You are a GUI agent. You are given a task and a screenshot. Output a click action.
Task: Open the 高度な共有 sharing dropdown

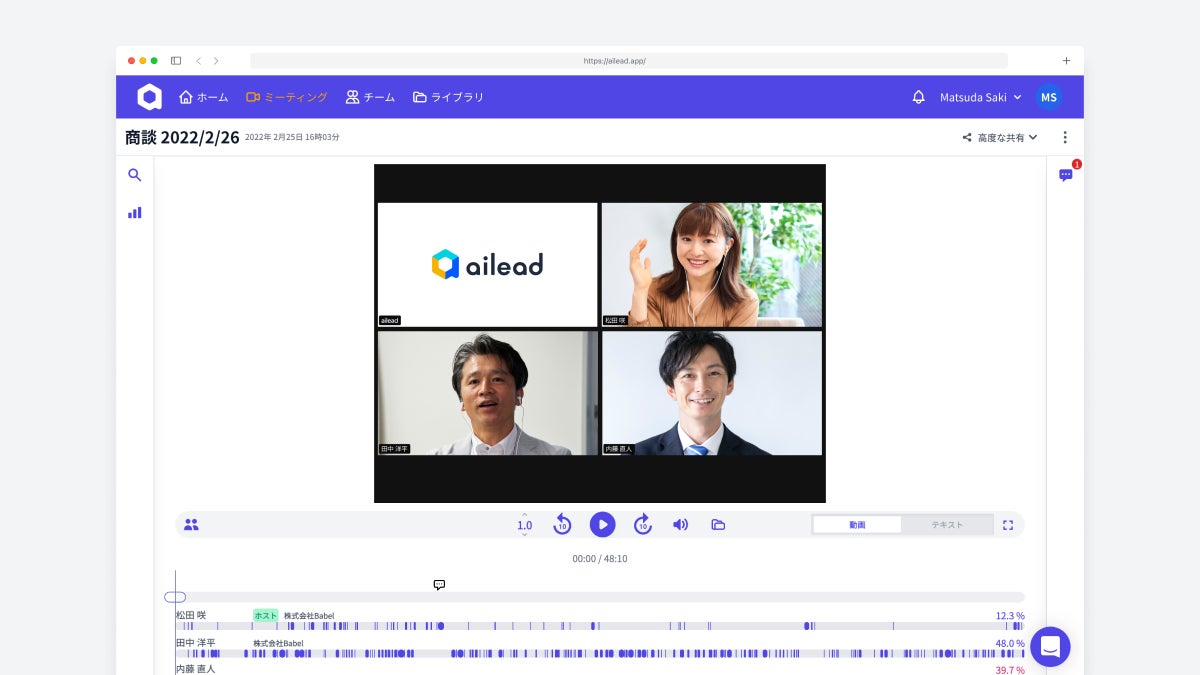coord(1000,137)
